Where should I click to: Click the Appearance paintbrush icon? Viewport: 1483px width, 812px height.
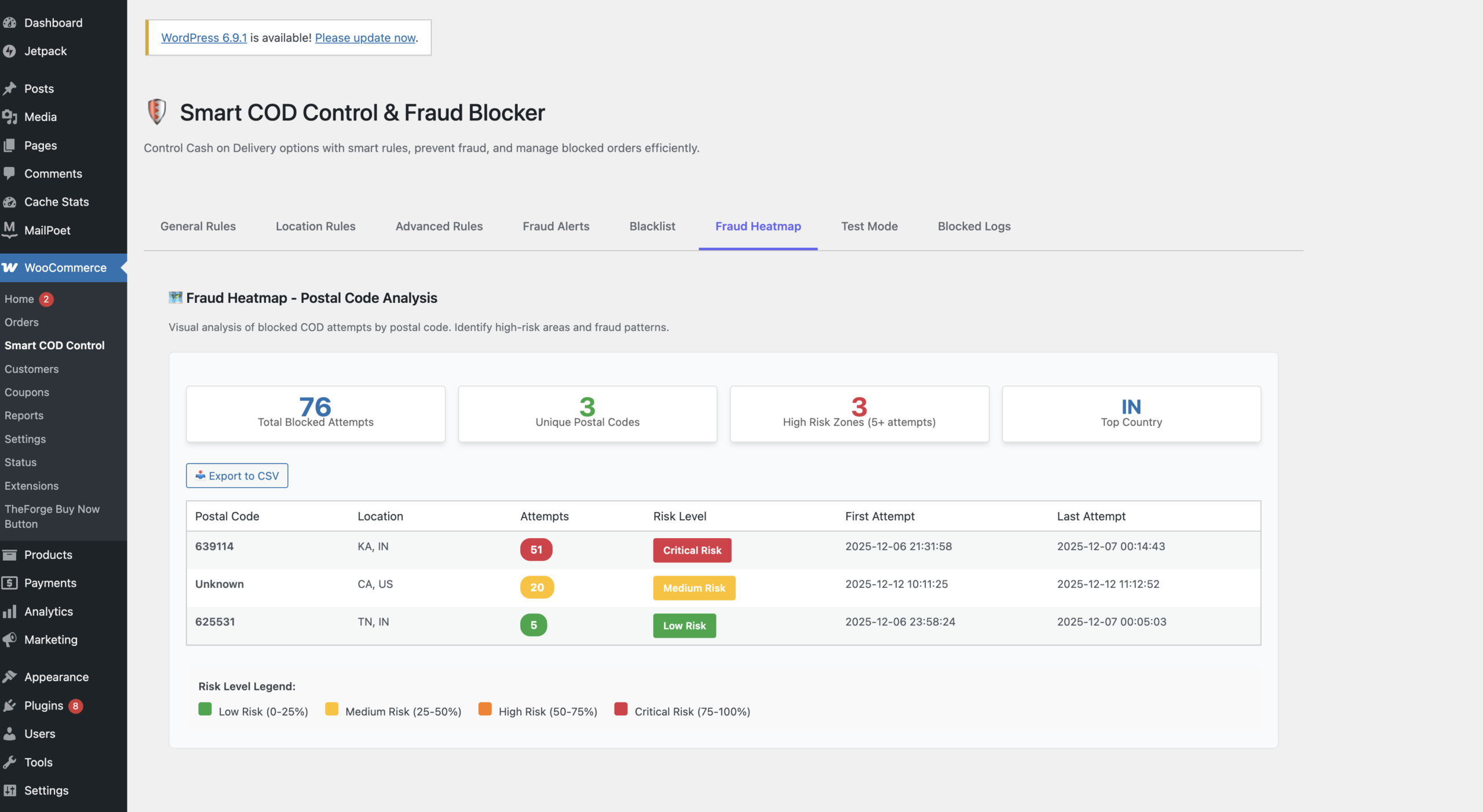pyautogui.click(x=10, y=676)
